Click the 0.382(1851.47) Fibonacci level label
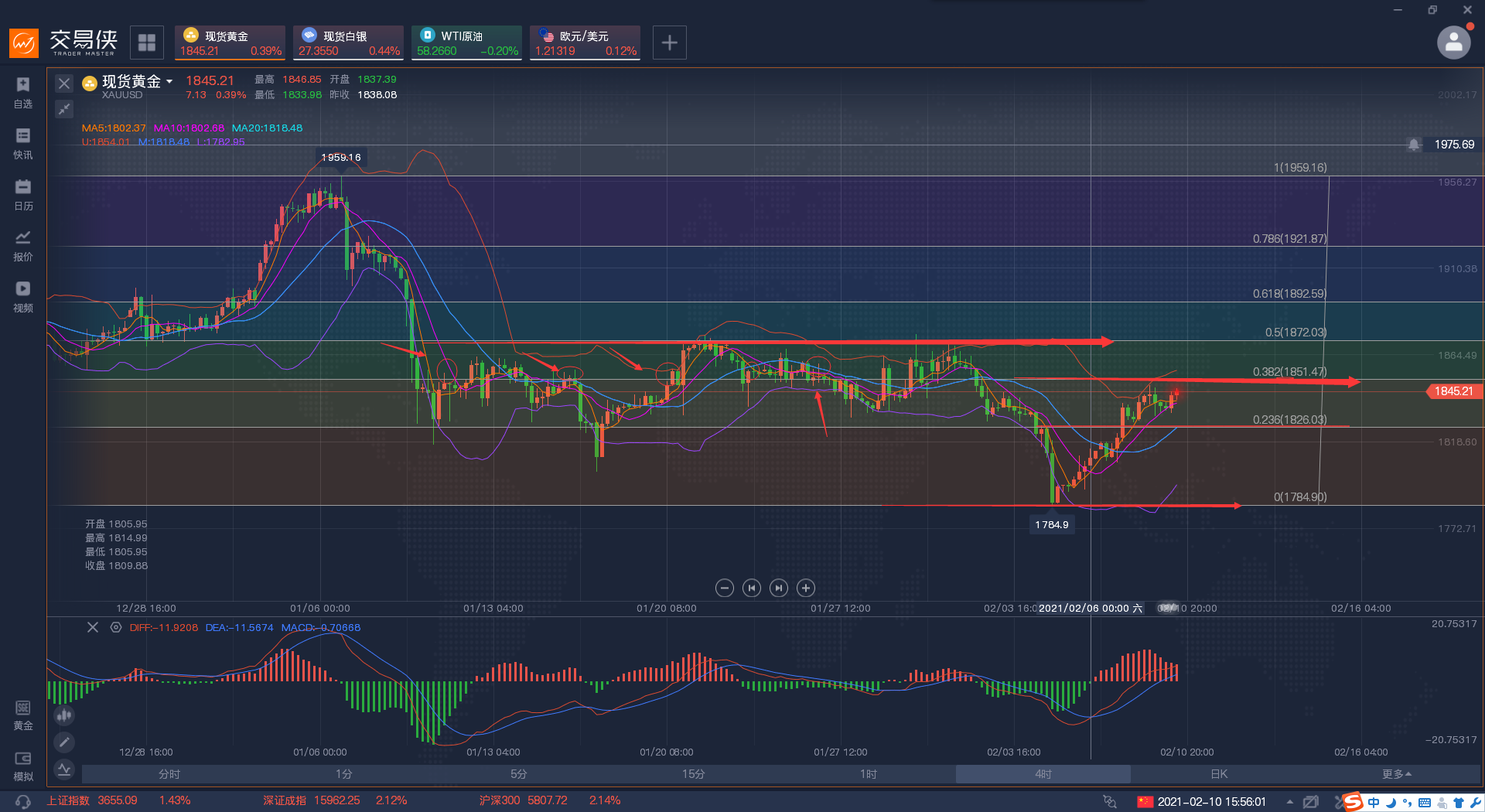This screenshot has width=1485, height=812. [1289, 372]
